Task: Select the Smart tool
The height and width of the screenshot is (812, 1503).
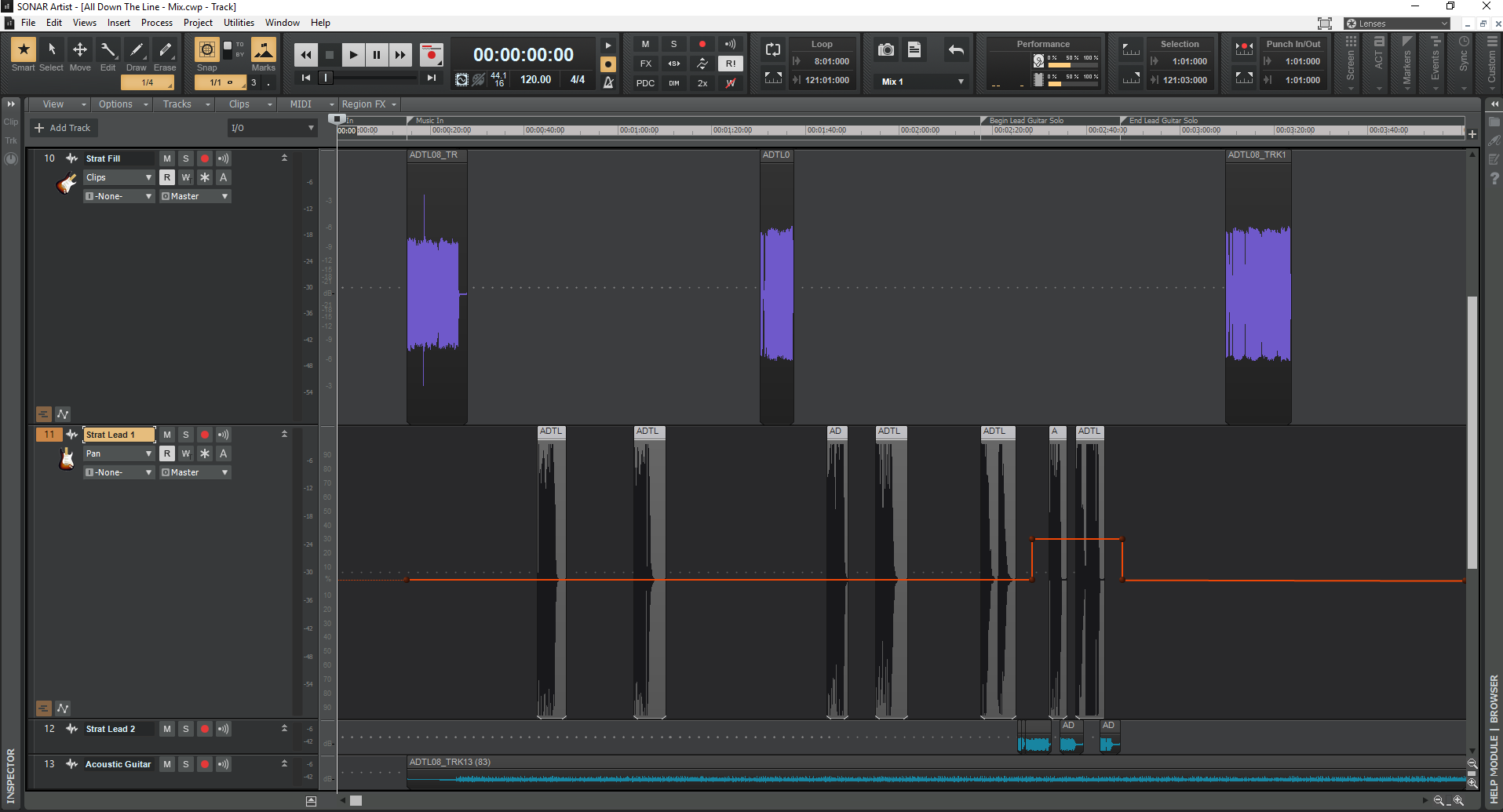Action: coord(23,51)
